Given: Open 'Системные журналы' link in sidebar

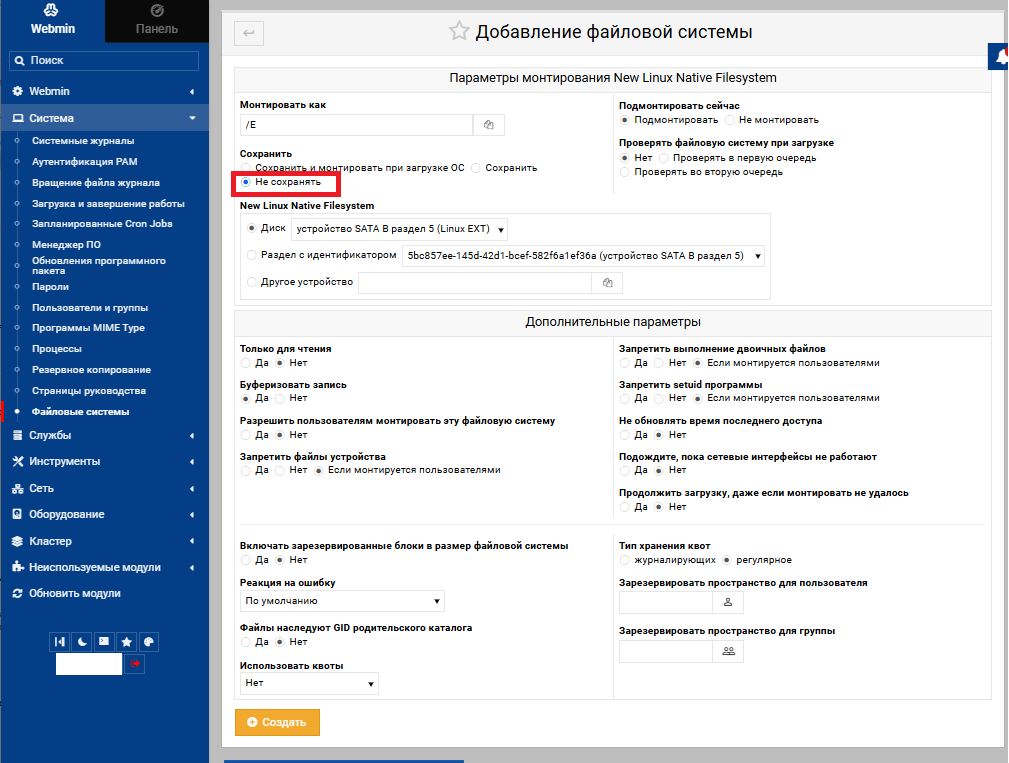Looking at the screenshot, I should pyautogui.click(x=83, y=141).
